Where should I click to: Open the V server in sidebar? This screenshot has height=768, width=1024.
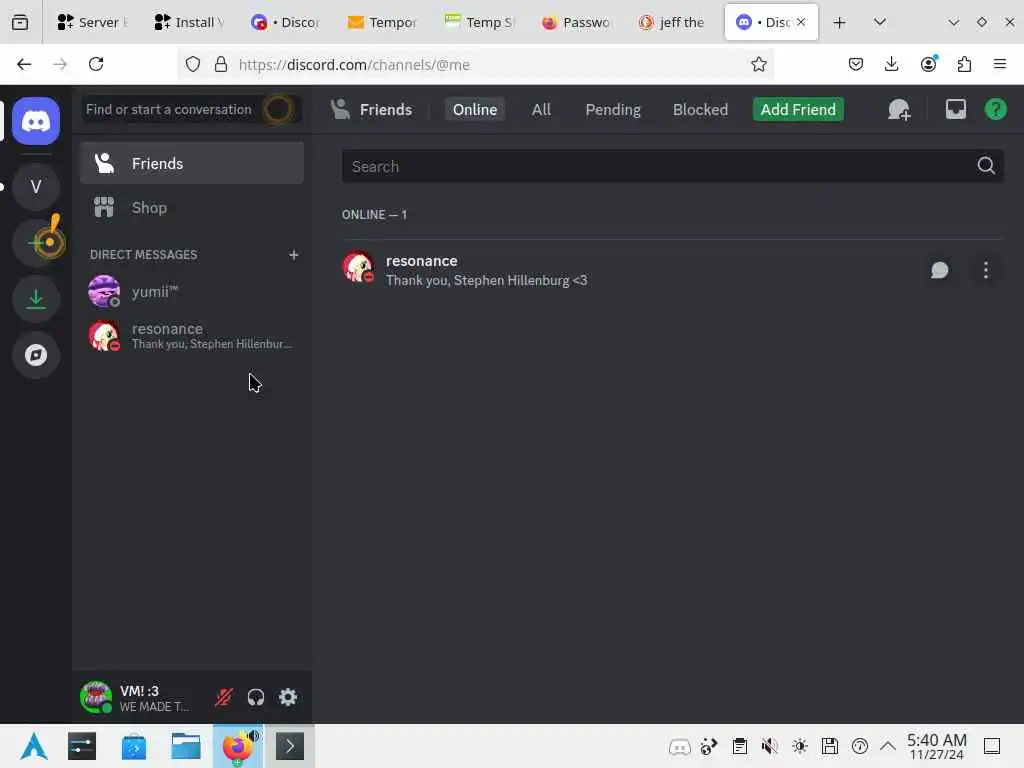click(36, 187)
